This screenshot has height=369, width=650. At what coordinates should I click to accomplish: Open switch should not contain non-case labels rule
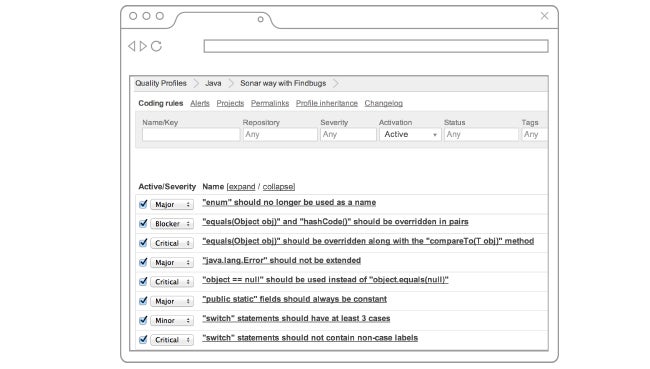(310, 338)
